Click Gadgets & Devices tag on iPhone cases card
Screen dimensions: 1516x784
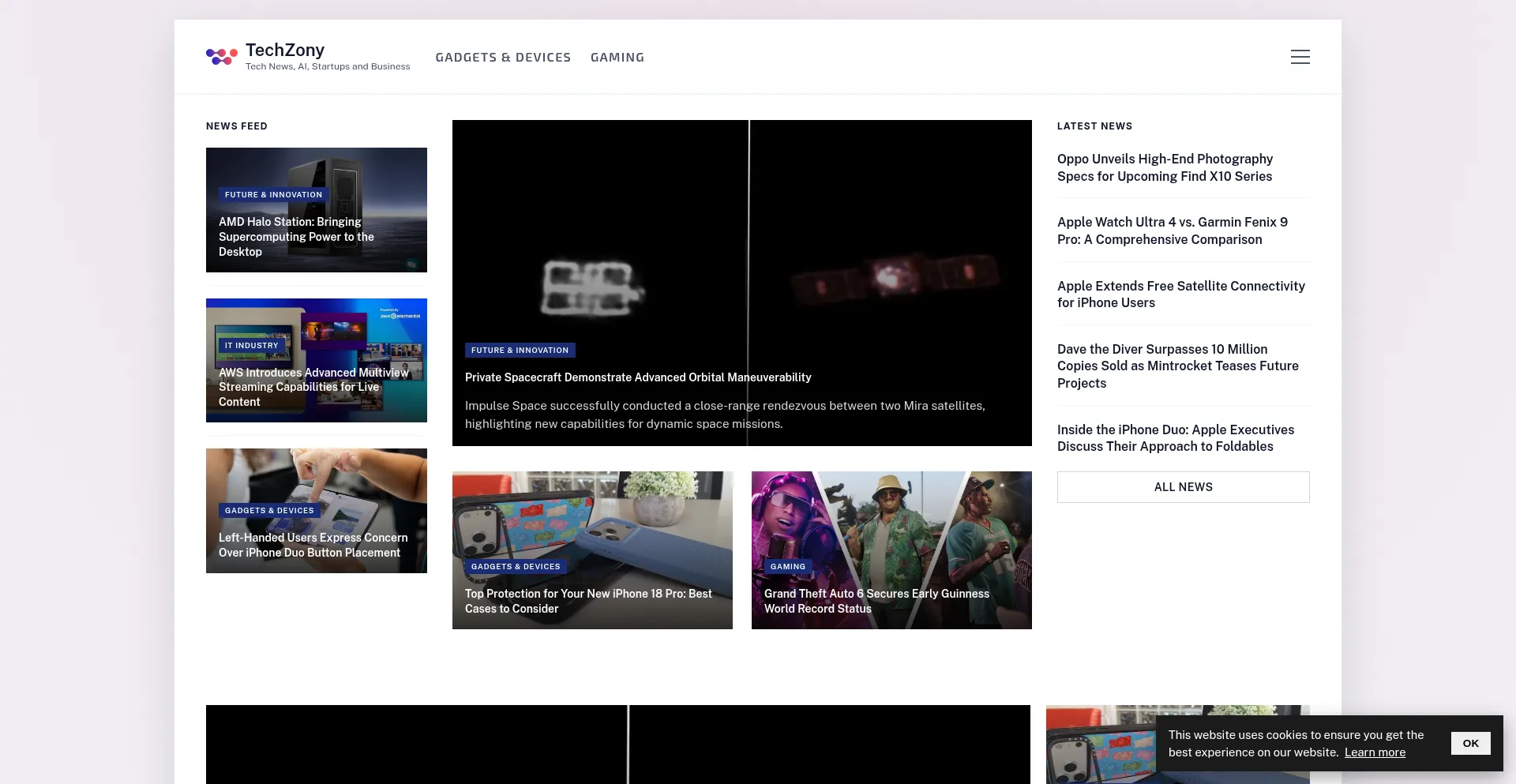point(516,566)
